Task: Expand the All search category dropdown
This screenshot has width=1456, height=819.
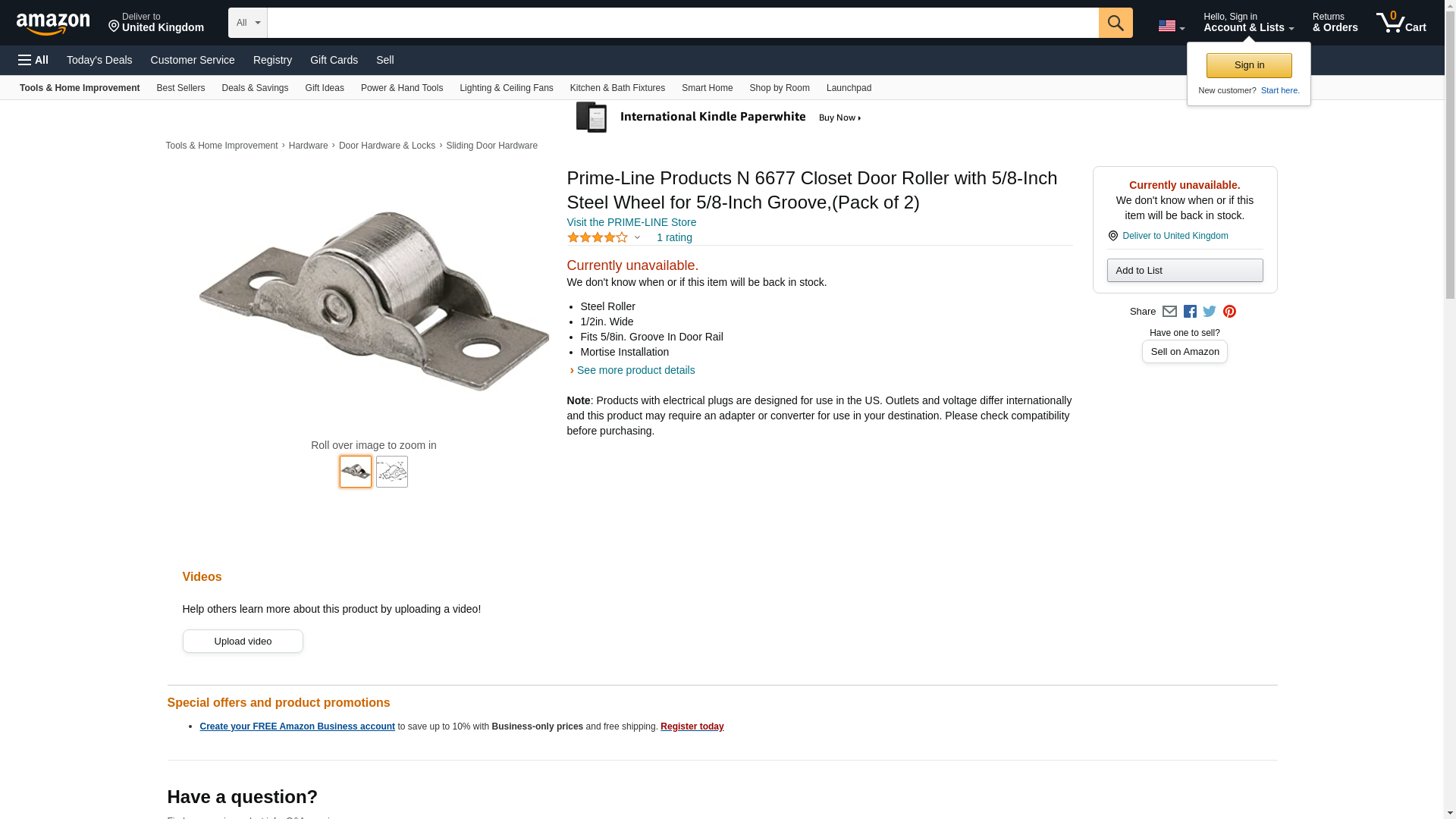Action: [x=248, y=23]
